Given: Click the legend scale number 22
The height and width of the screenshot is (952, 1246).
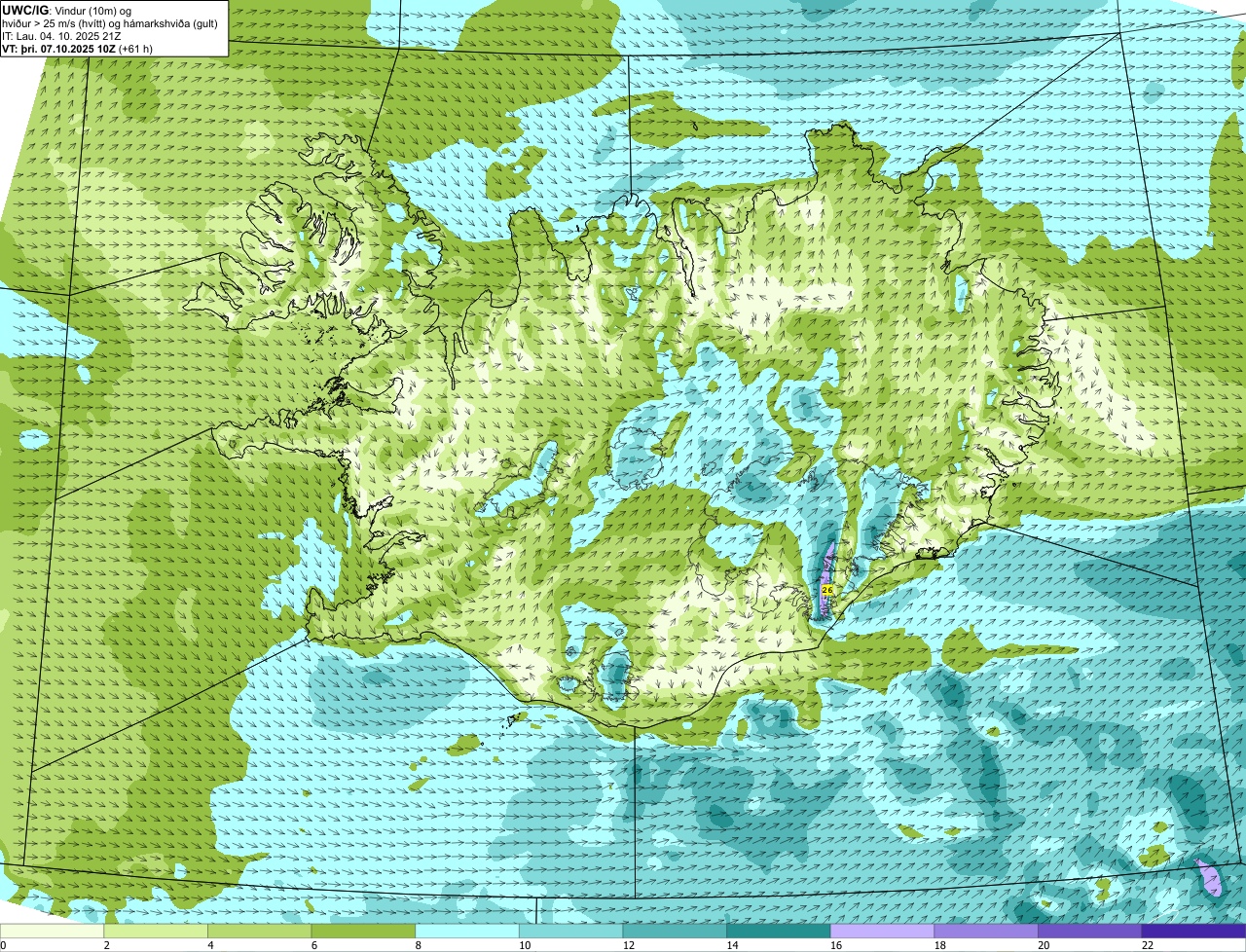Looking at the screenshot, I should point(1148,945).
